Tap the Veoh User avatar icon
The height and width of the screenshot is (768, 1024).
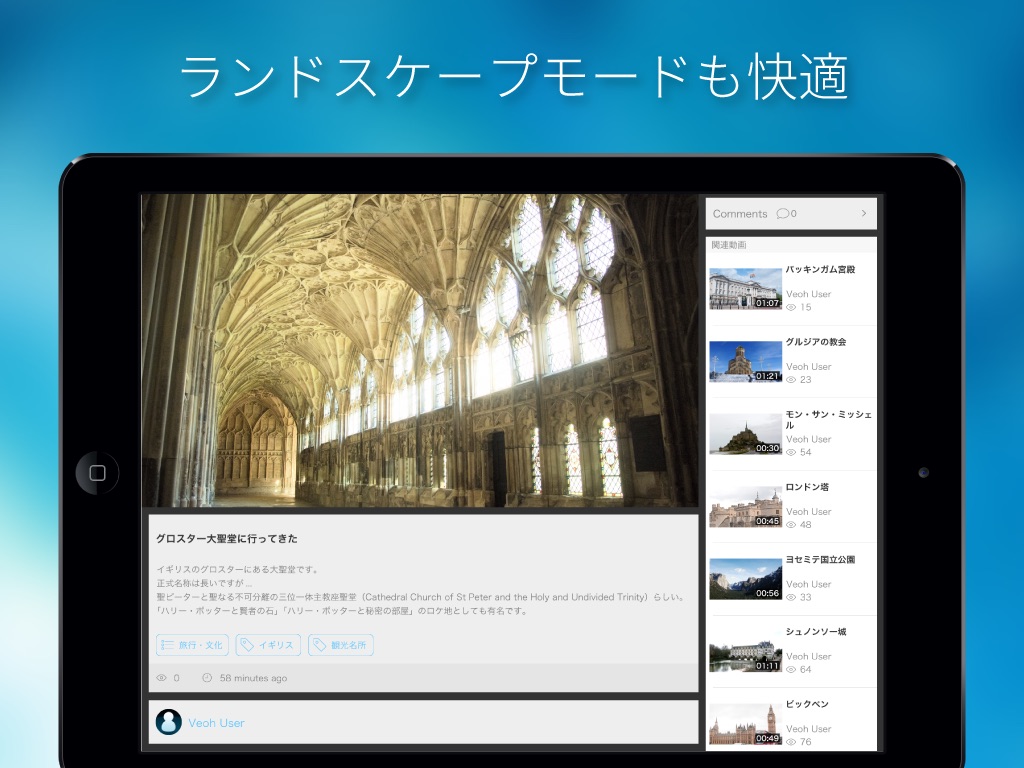(x=169, y=722)
